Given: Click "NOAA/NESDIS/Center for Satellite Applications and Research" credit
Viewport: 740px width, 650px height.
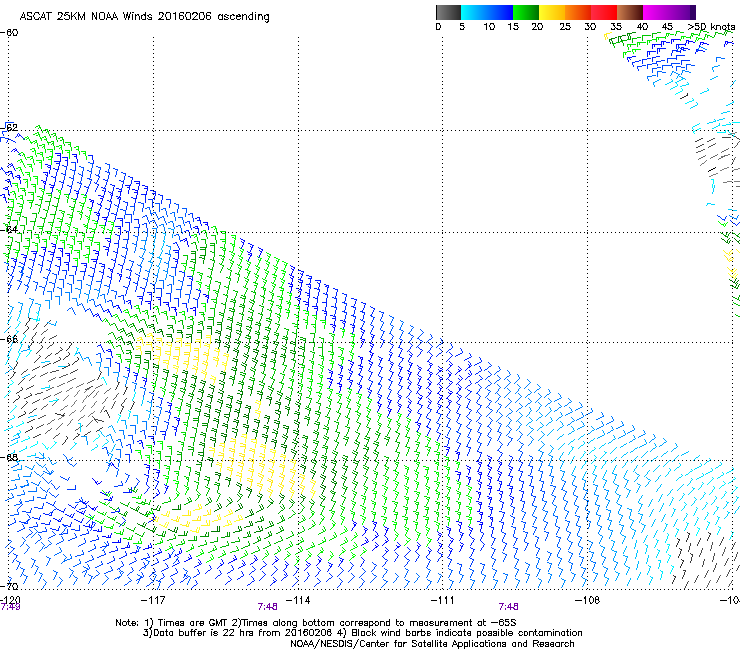Looking at the screenshot, I should tap(432, 644).
